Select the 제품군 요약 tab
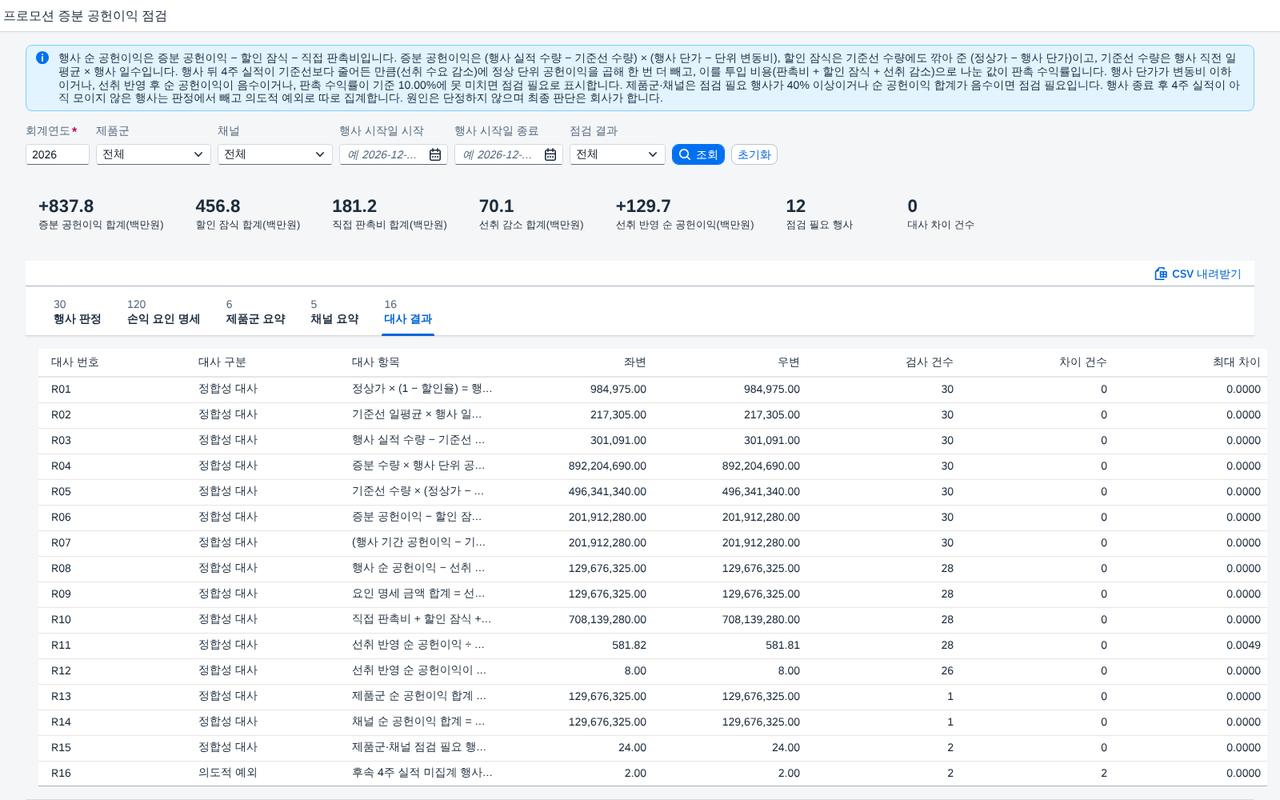1280x800 pixels. pos(255,312)
